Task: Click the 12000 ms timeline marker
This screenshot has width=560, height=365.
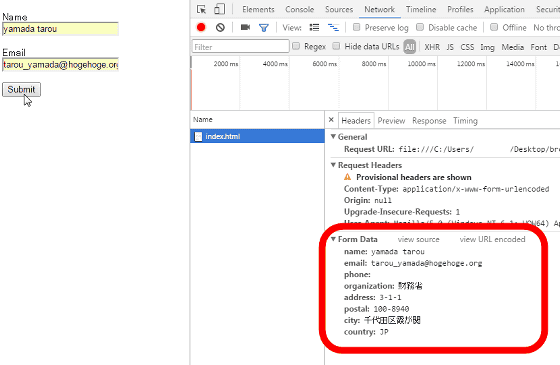Action: (x=471, y=64)
